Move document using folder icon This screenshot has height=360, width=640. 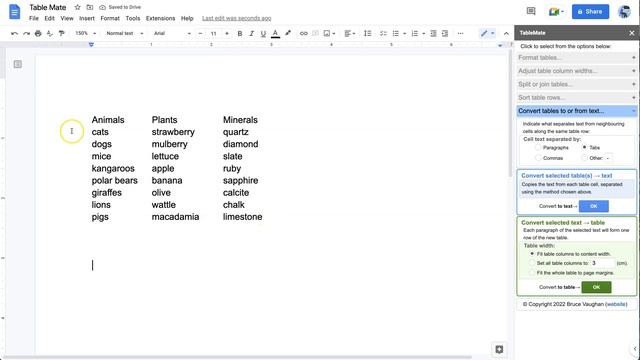[x=90, y=7]
